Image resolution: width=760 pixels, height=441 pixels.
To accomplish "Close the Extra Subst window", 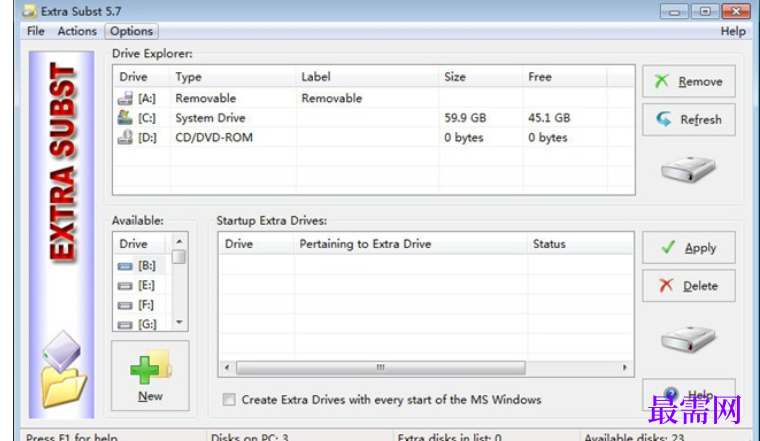I will [736, 11].
